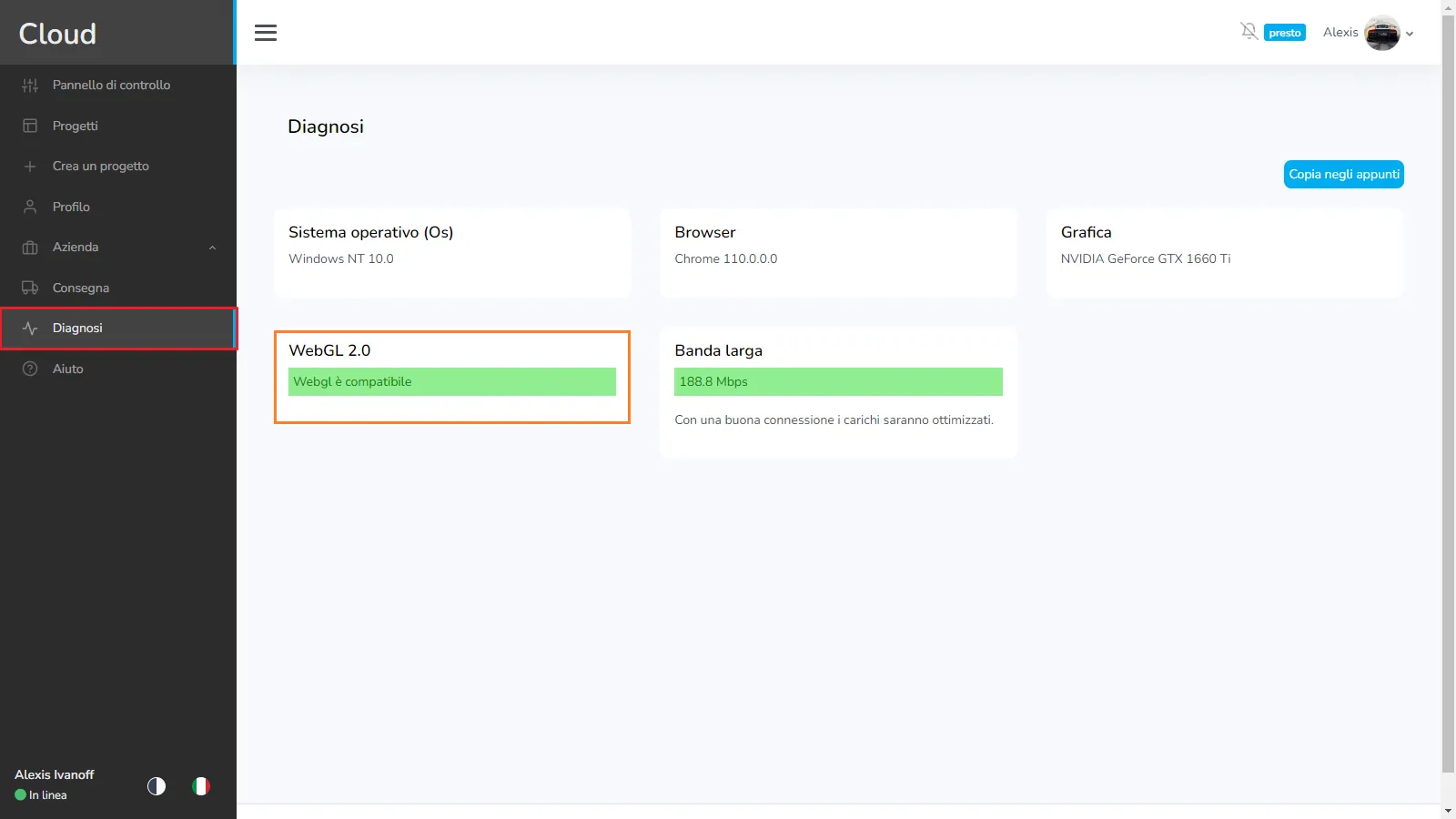This screenshot has width=1456, height=819.
Task: Click the Cloud logo
Action: [57, 34]
